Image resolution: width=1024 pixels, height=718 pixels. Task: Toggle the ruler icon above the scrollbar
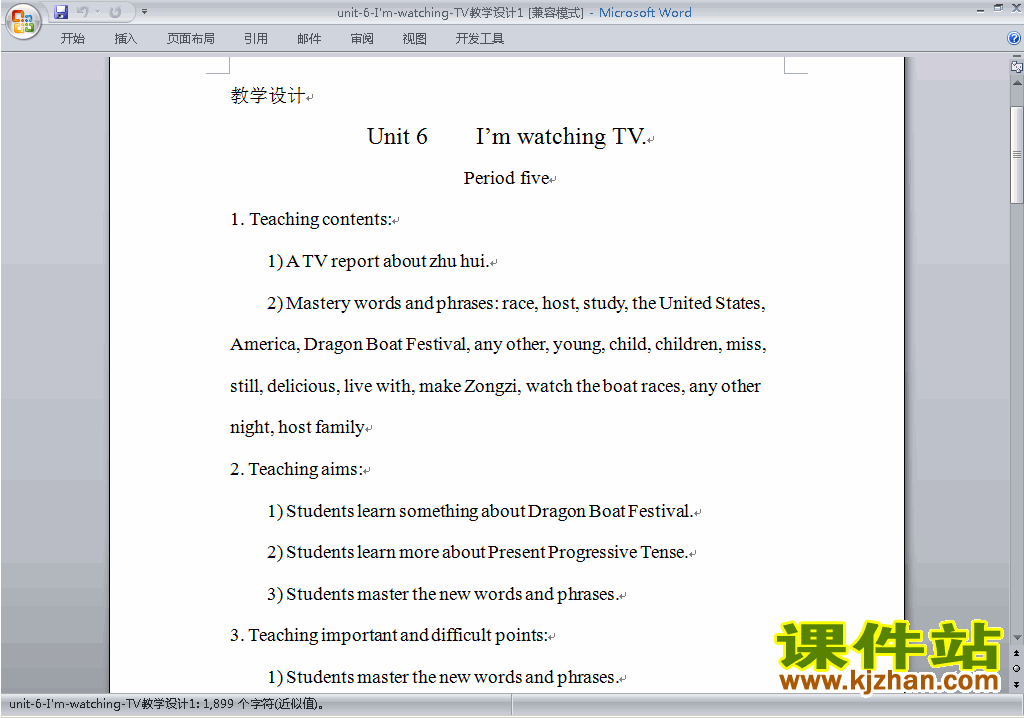(1017, 67)
